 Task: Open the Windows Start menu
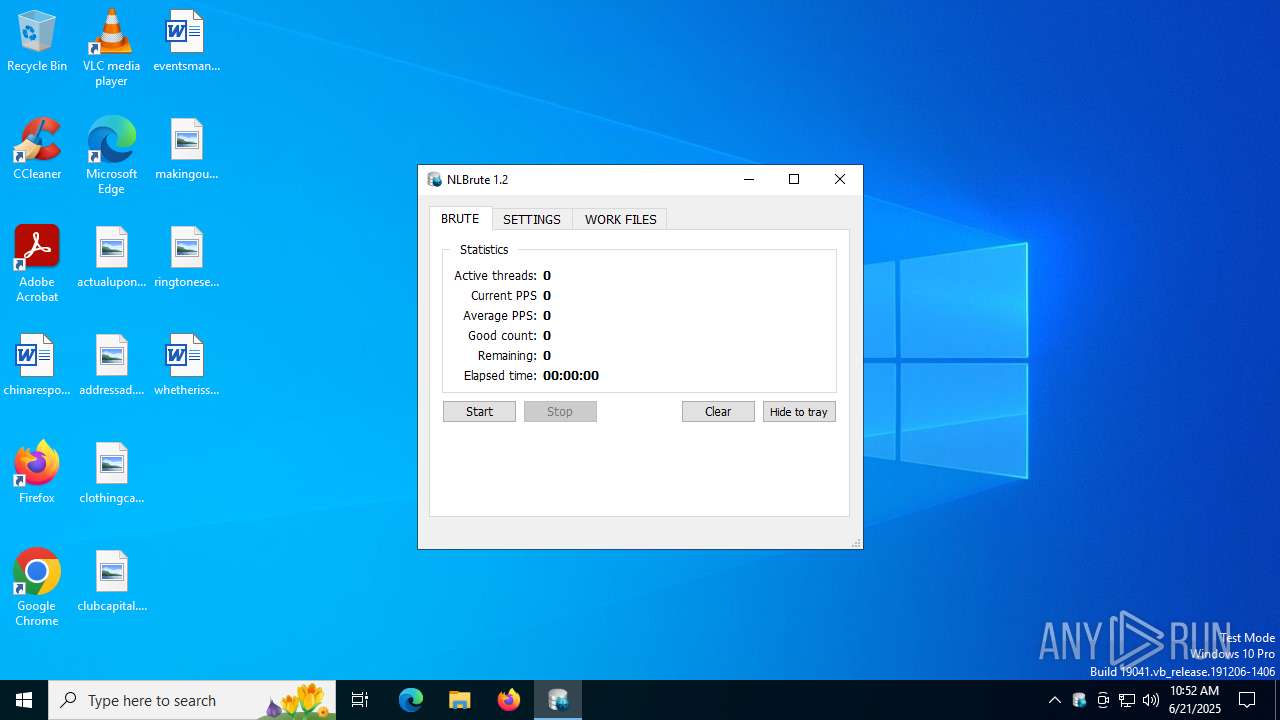tap(24, 700)
